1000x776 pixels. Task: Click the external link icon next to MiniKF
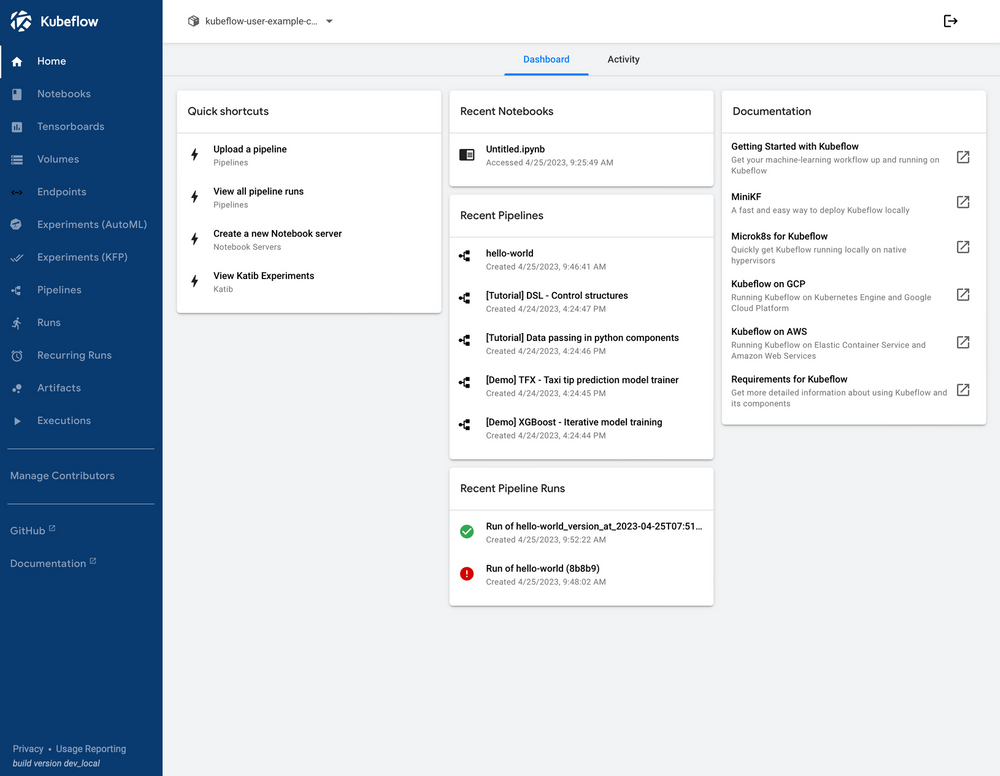[962, 202]
